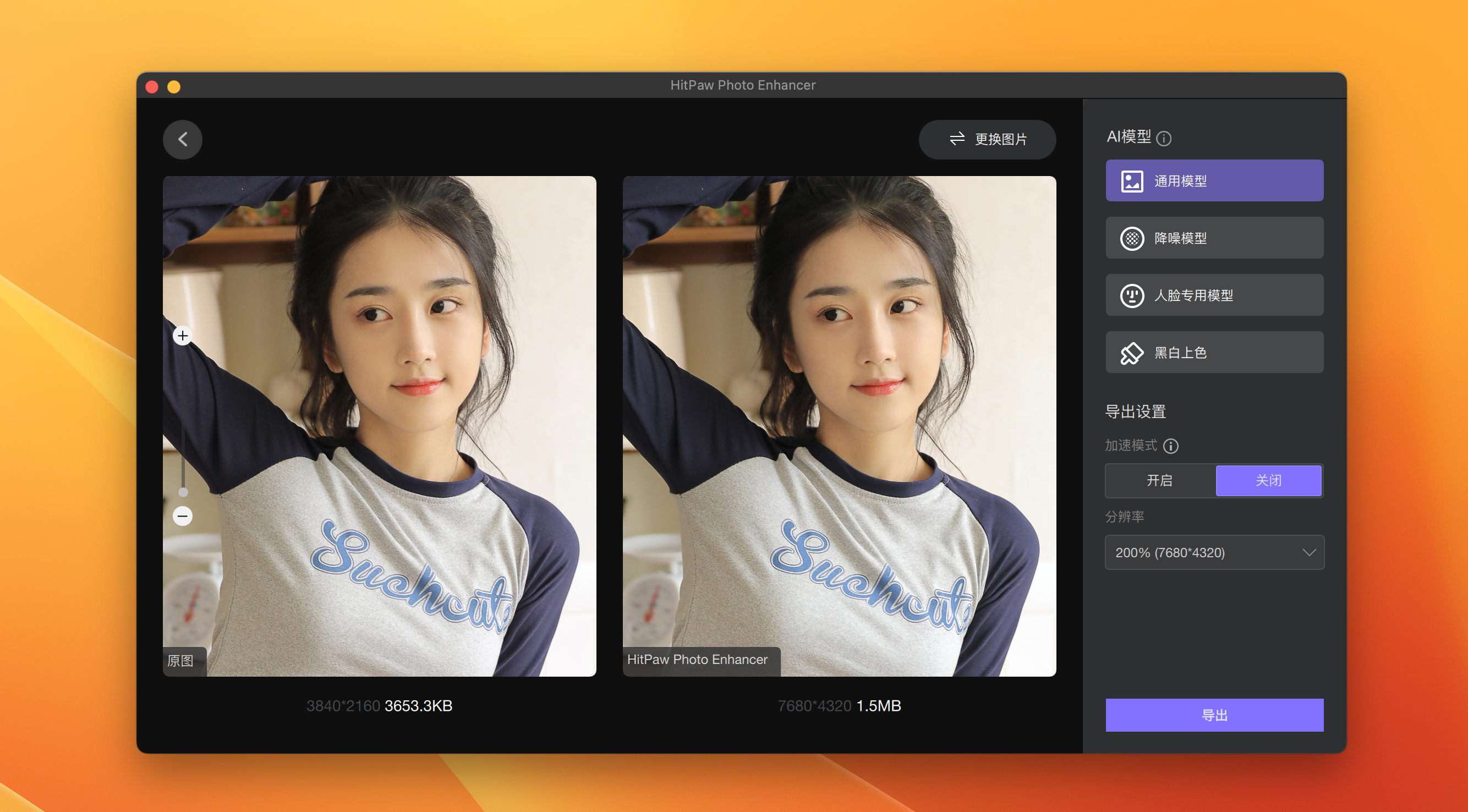Click the yellow minimize window button
Image resolution: width=1468 pixels, height=812 pixels.
point(174,86)
